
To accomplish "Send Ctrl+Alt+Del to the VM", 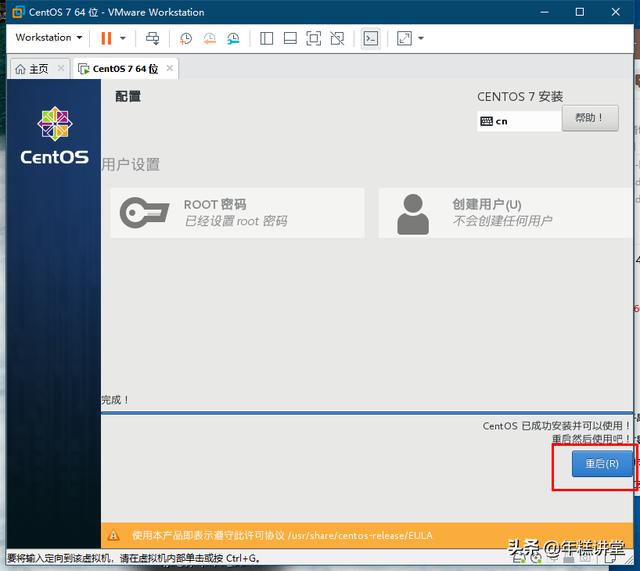I will (x=153, y=38).
